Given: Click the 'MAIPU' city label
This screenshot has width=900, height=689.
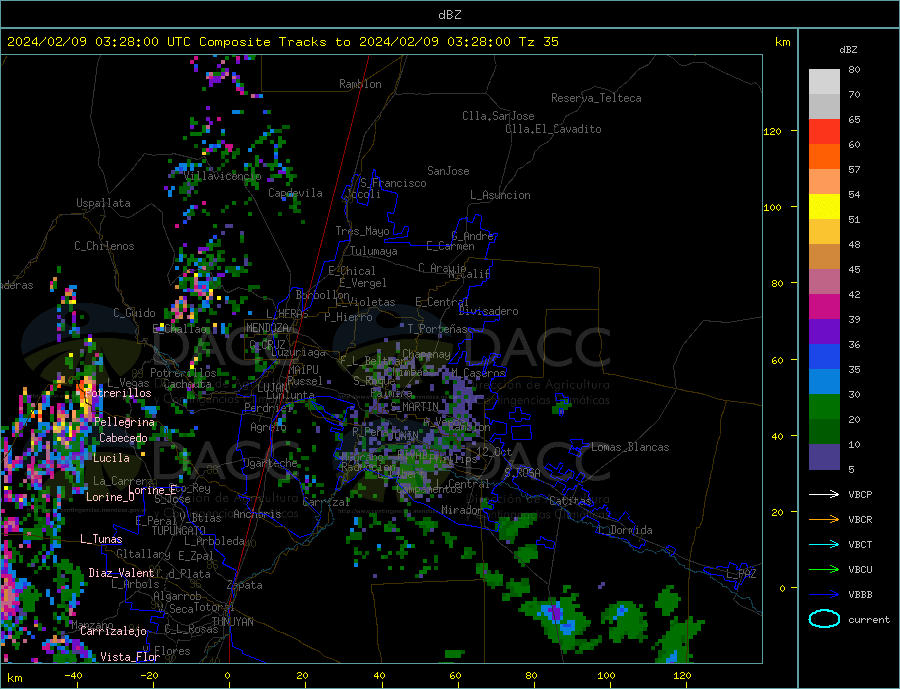Looking at the screenshot, I should click(x=303, y=370).
